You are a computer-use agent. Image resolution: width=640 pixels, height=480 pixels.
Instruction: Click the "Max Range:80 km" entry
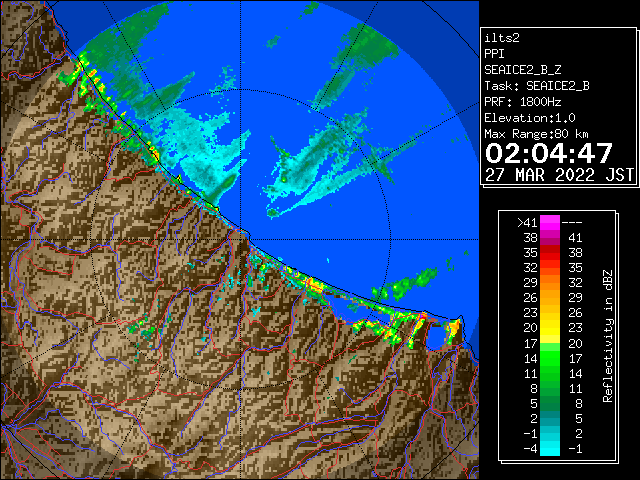(536, 134)
